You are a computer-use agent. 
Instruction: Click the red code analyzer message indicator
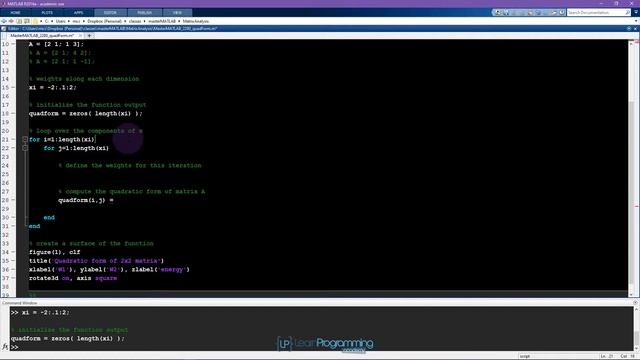636,42
